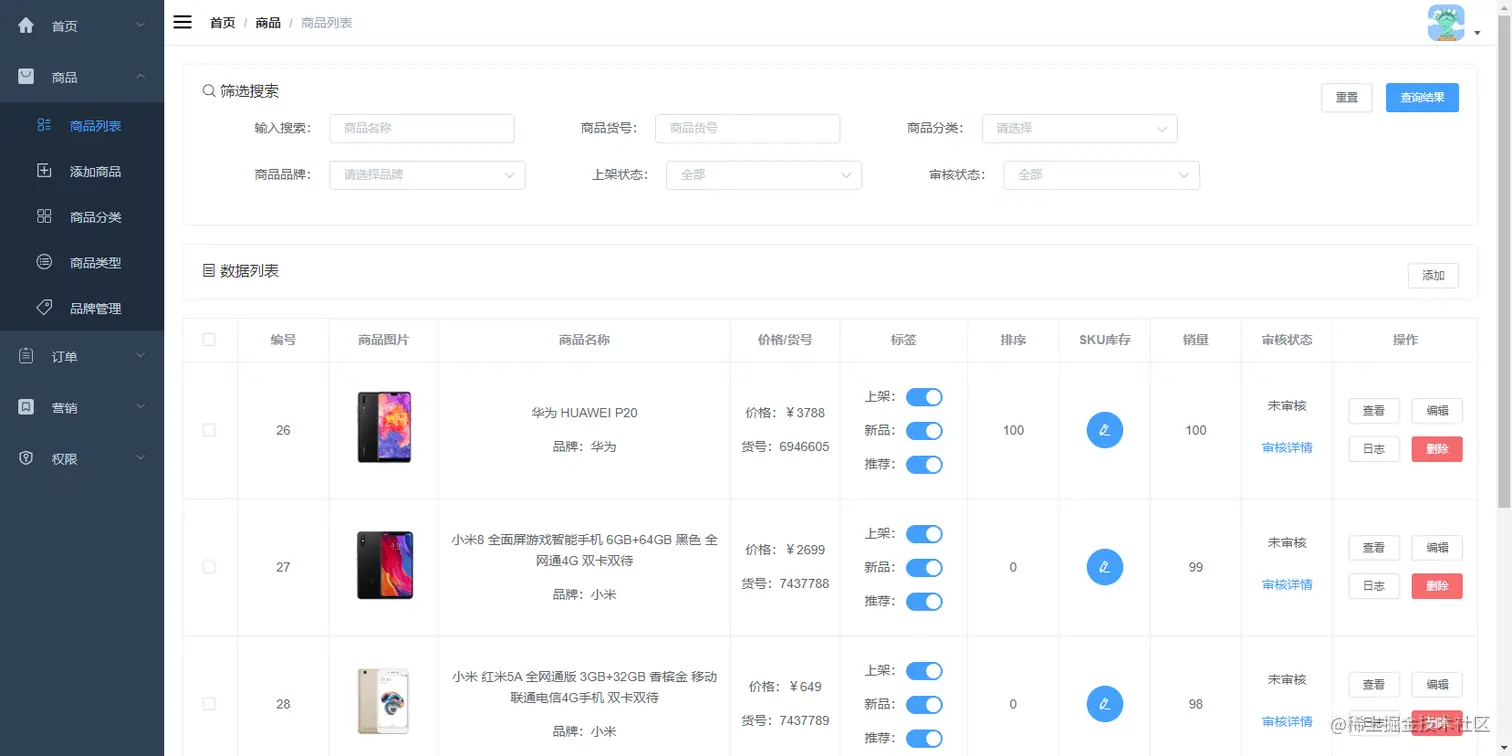This screenshot has height=756, width=1512.
Task: Click the 筛选搜索 magnifier icon
Action: click(x=209, y=91)
